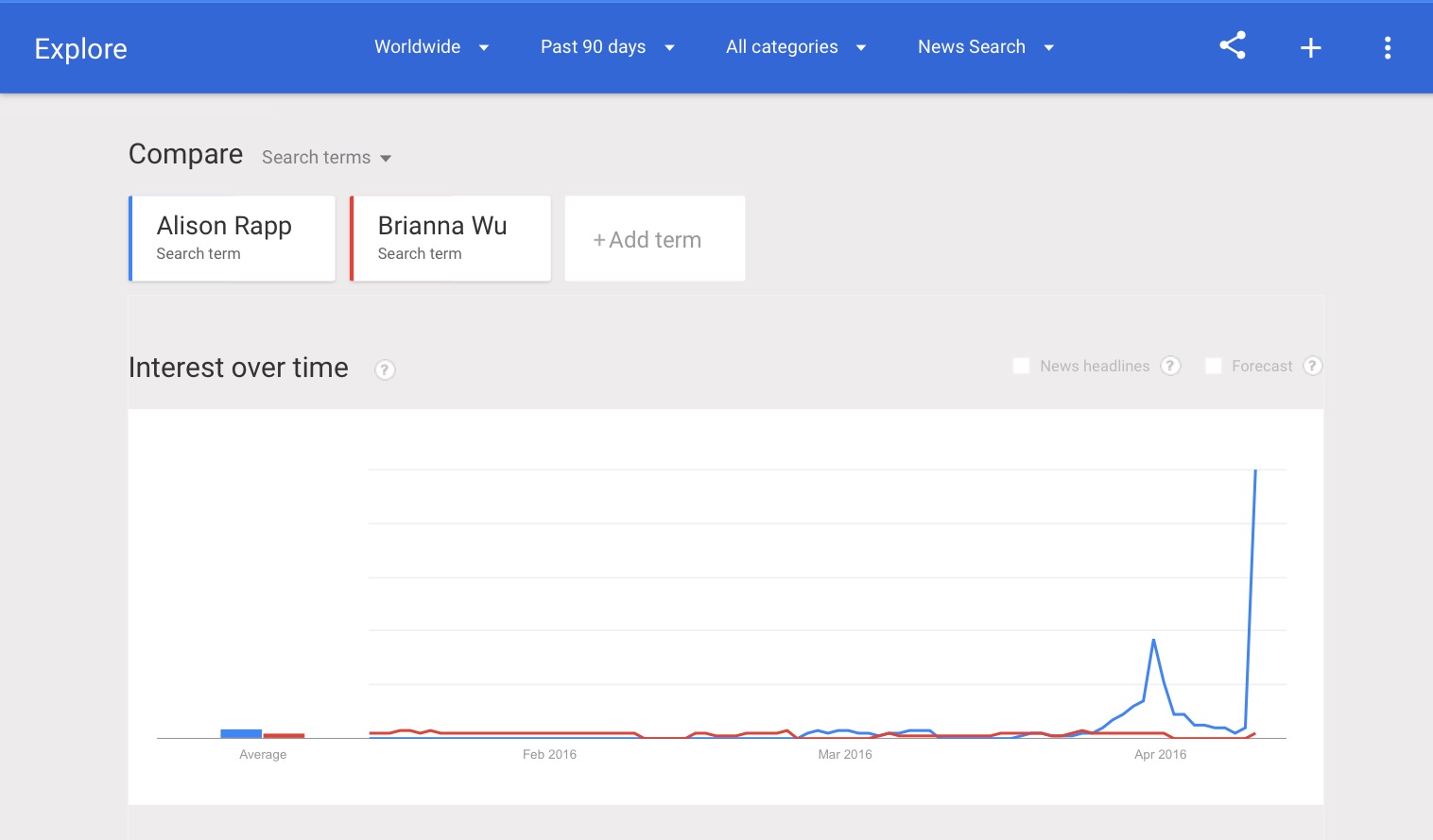Select the red Brianna Wu average bar
Image resolution: width=1433 pixels, height=840 pixels.
(284, 735)
